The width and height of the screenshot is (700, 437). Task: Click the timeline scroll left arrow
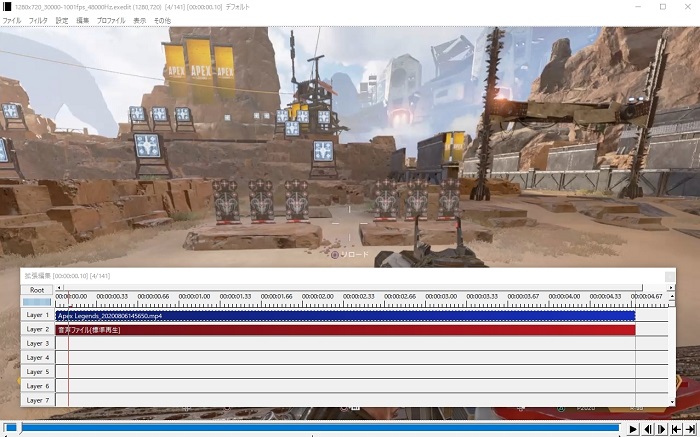click(x=59, y=287)
